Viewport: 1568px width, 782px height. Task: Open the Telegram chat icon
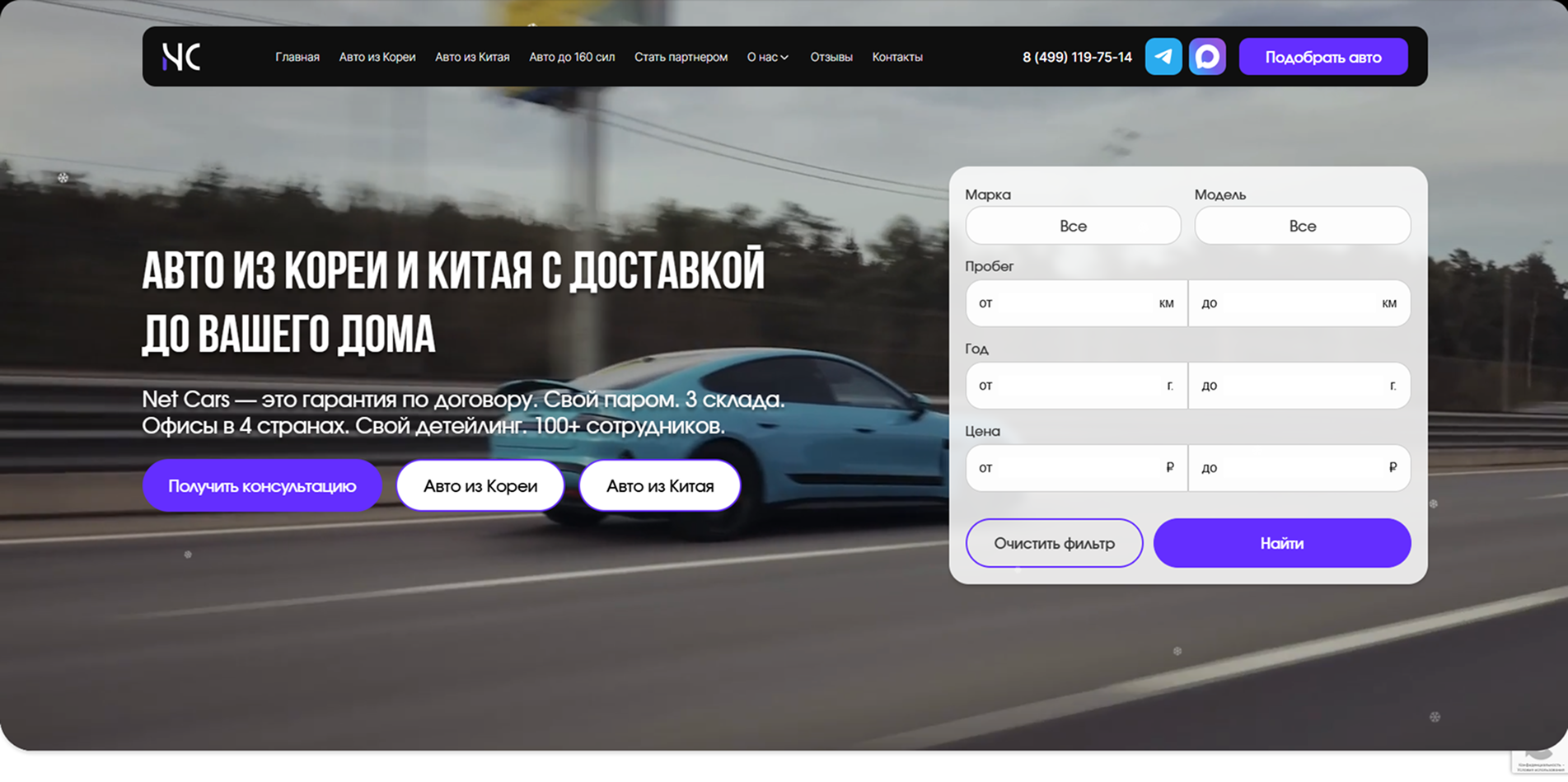coord(1163,57)
